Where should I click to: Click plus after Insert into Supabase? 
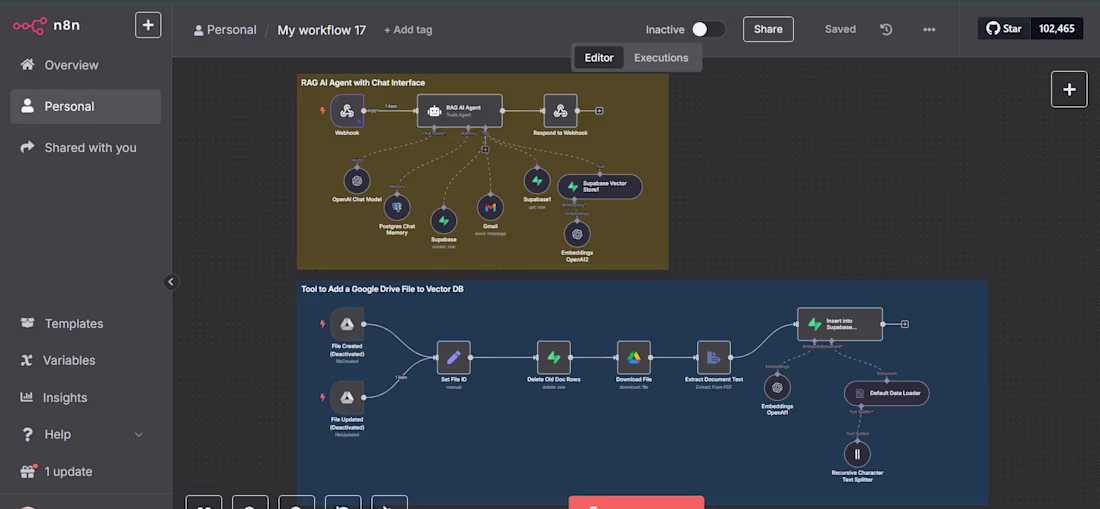coord(904,324)
